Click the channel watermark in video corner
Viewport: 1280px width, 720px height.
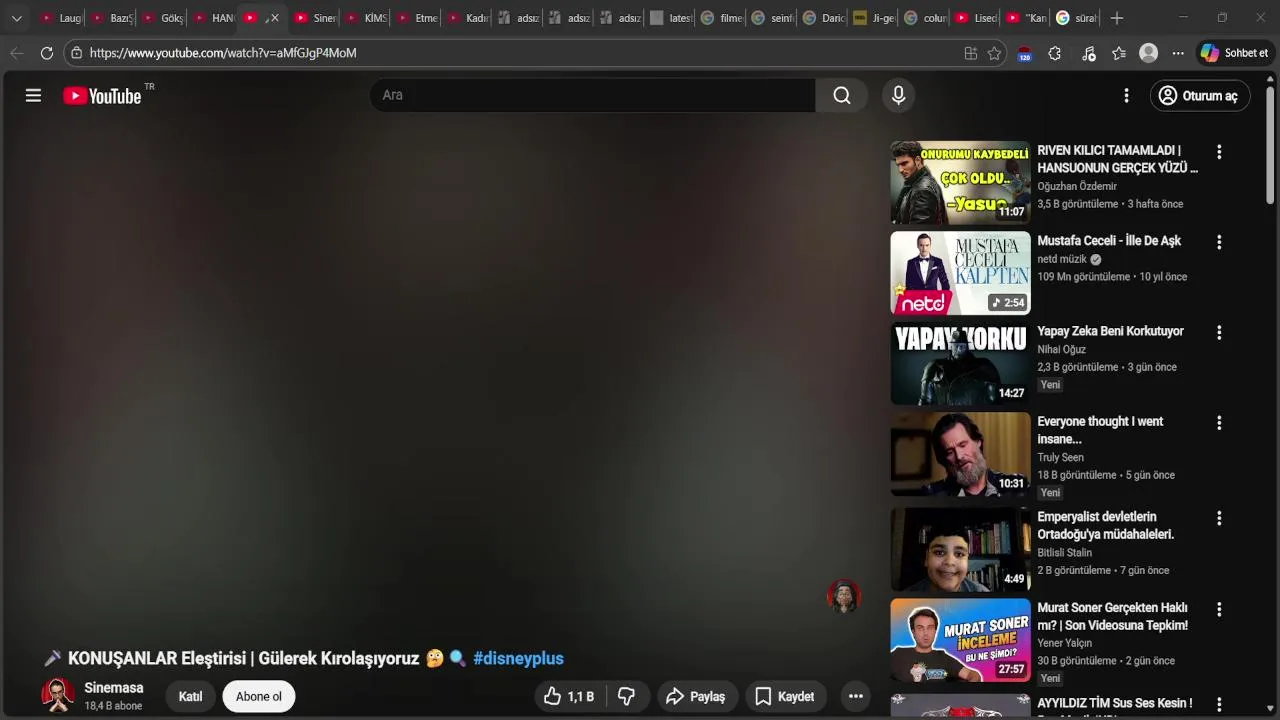click(844, 595)
